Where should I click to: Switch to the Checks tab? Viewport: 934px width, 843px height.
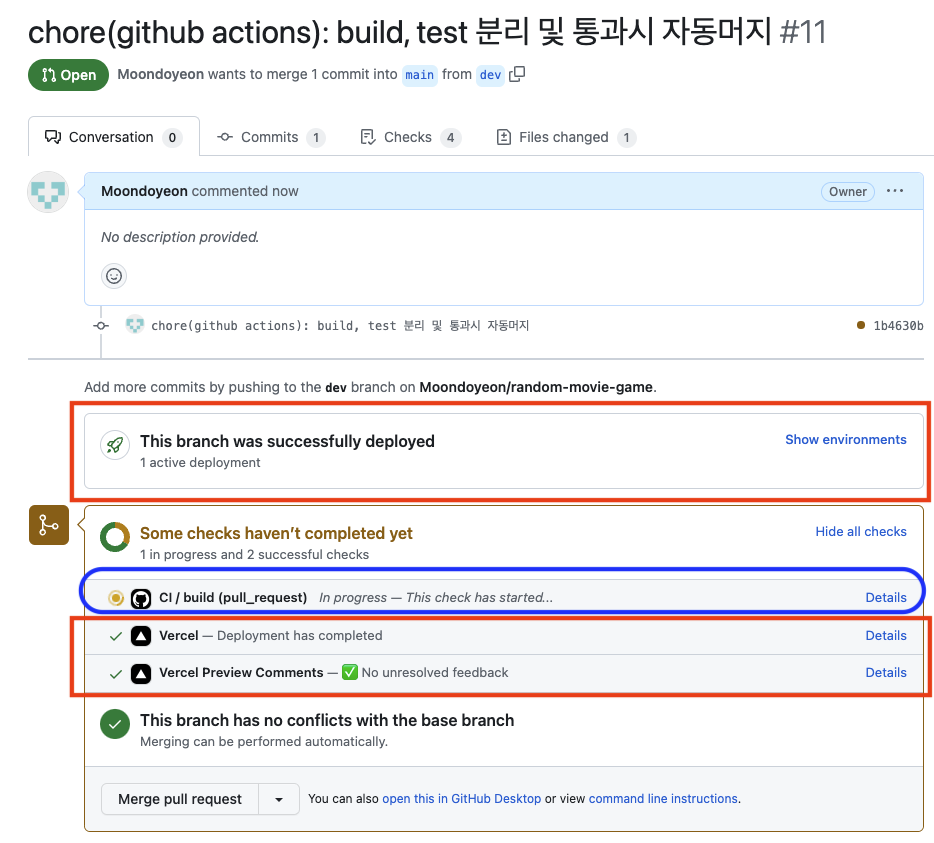coord(408,137)
